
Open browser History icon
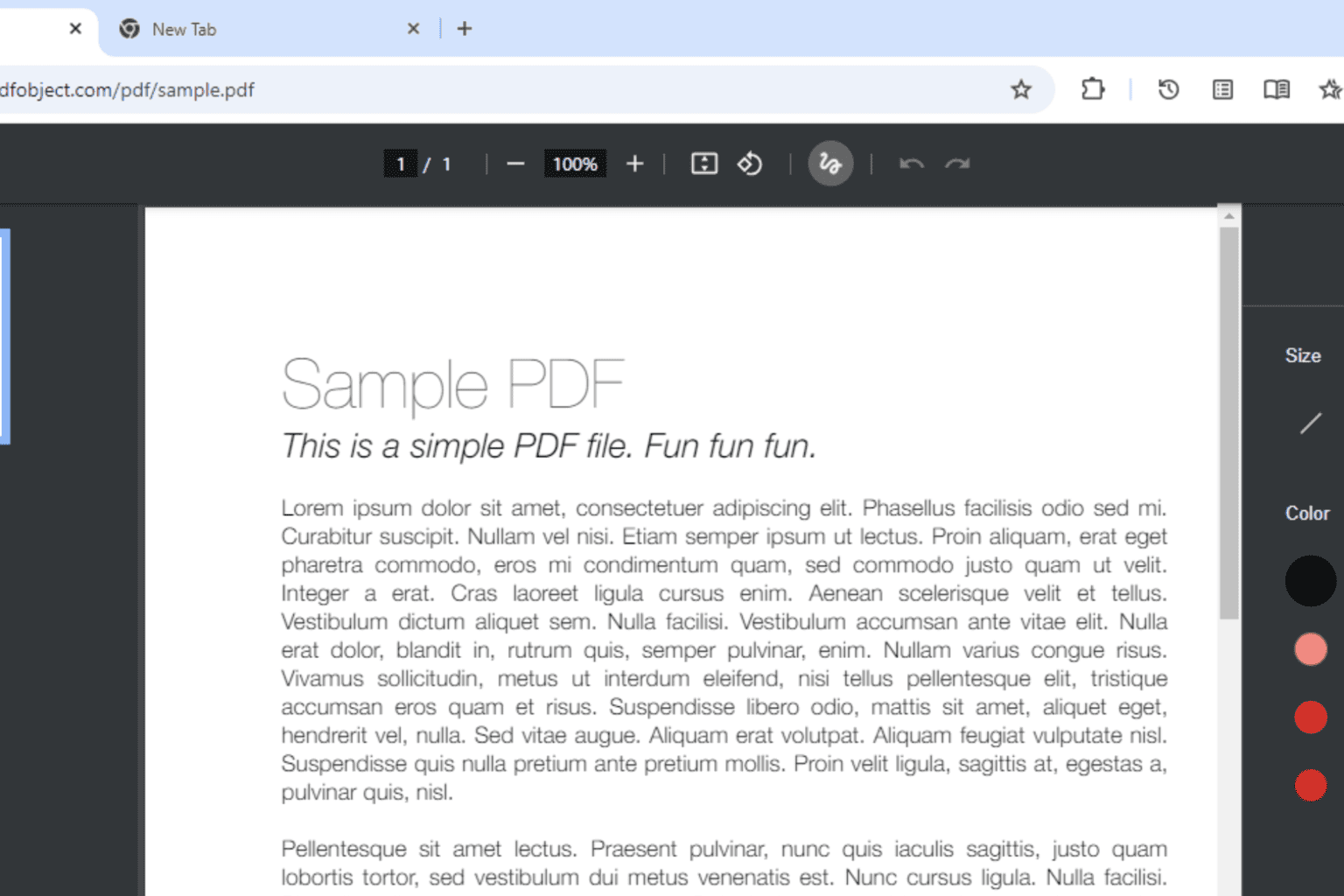[x=1168, y=89]
